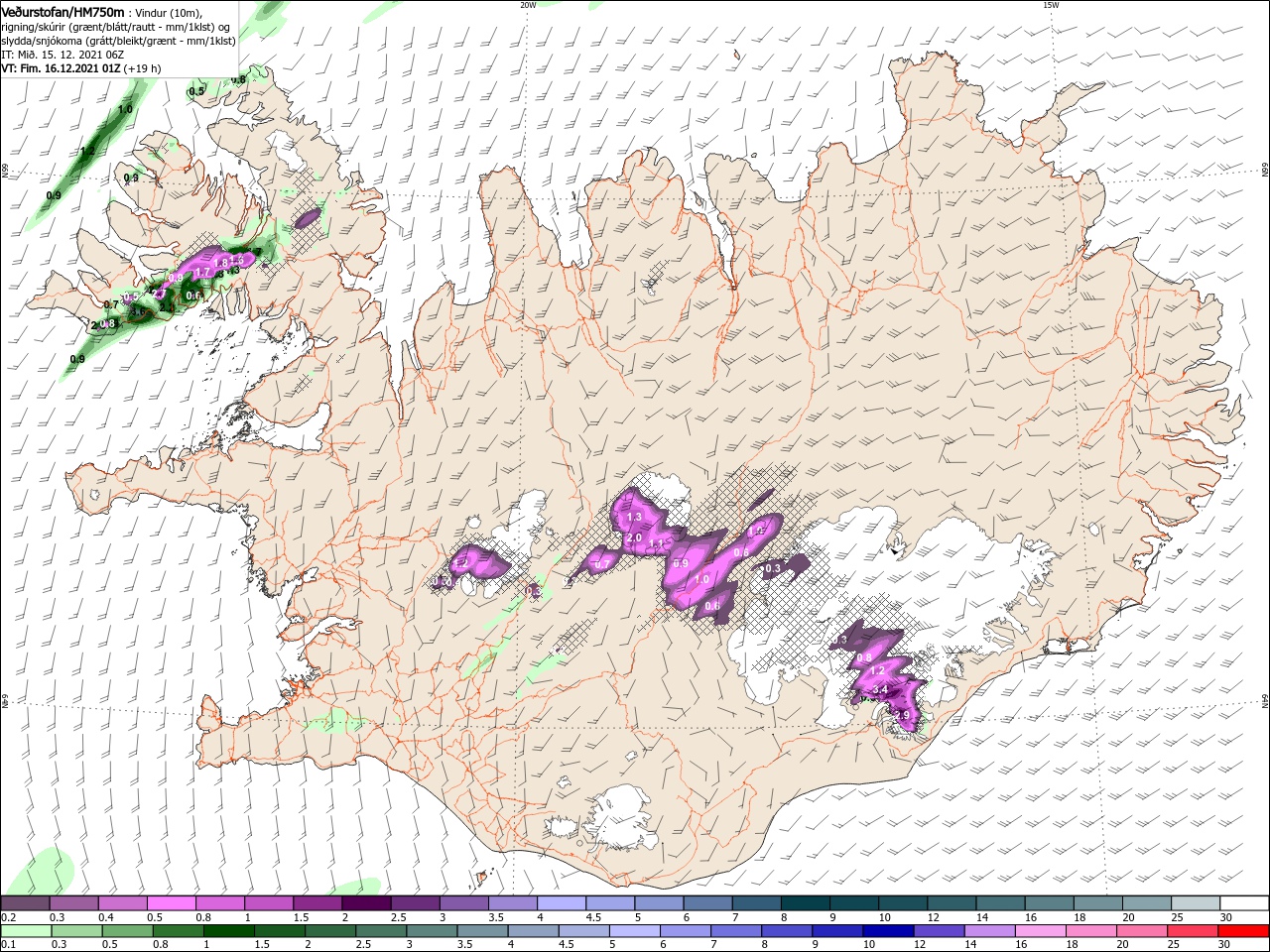Select the 'rigning/skúrir' rain legend description line

click(x=115, y=27)
